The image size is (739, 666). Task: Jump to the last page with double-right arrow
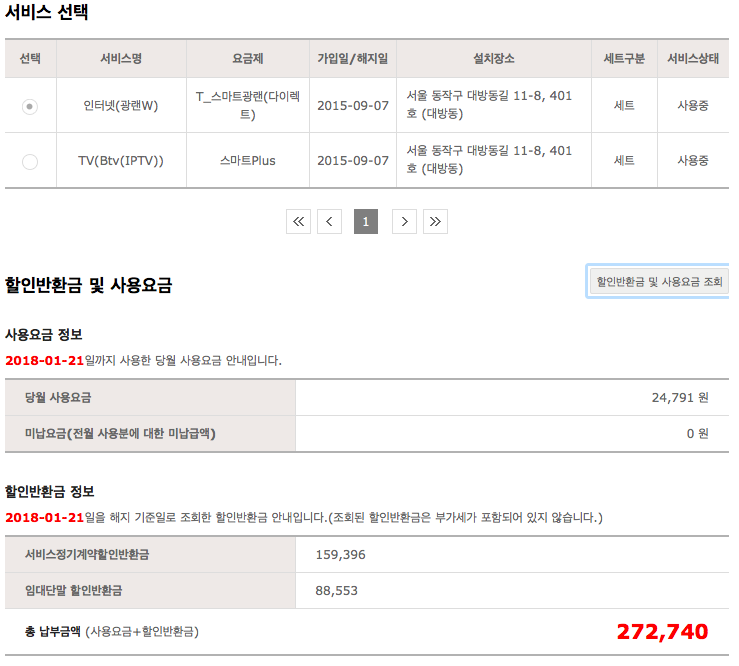click(x=435, y=222)
